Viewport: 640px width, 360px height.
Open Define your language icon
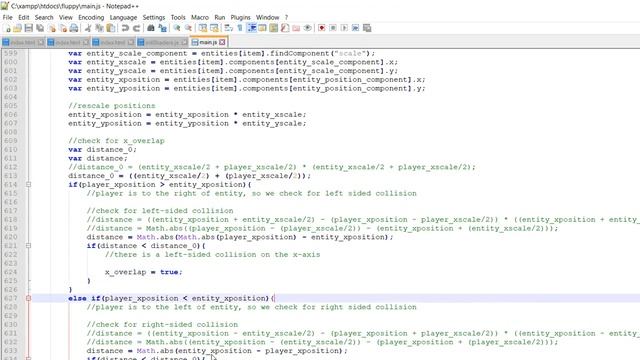pyautogui.click(x=262, y=28)
